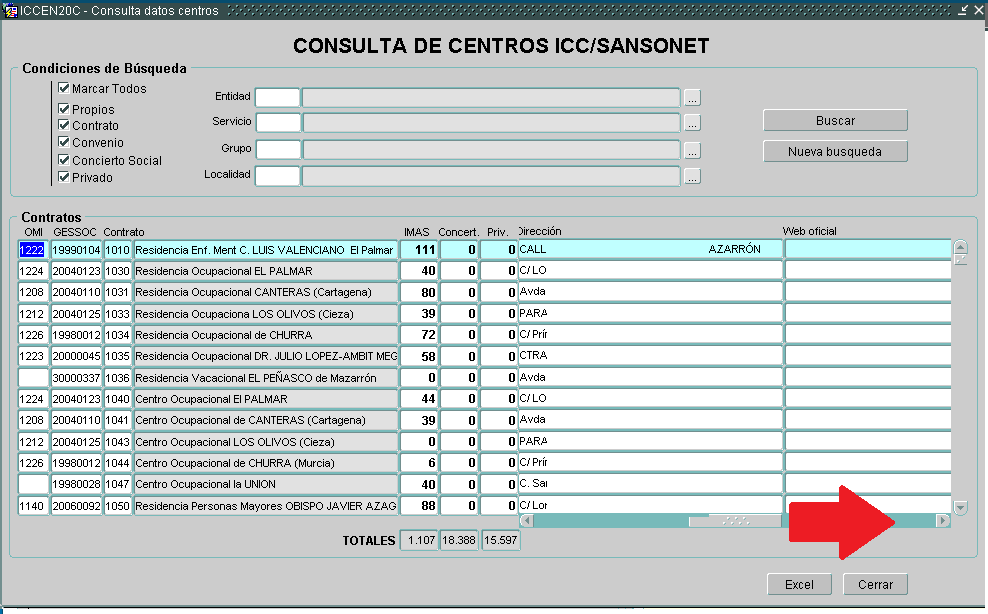Open the Servicio lookup list button
The height and width of the screenshot is (614, 988).
tap(692, 123)
